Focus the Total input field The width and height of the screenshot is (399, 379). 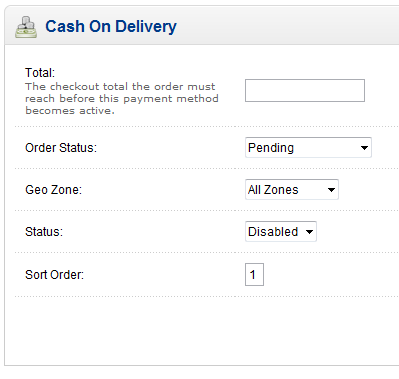click(305, 90)
